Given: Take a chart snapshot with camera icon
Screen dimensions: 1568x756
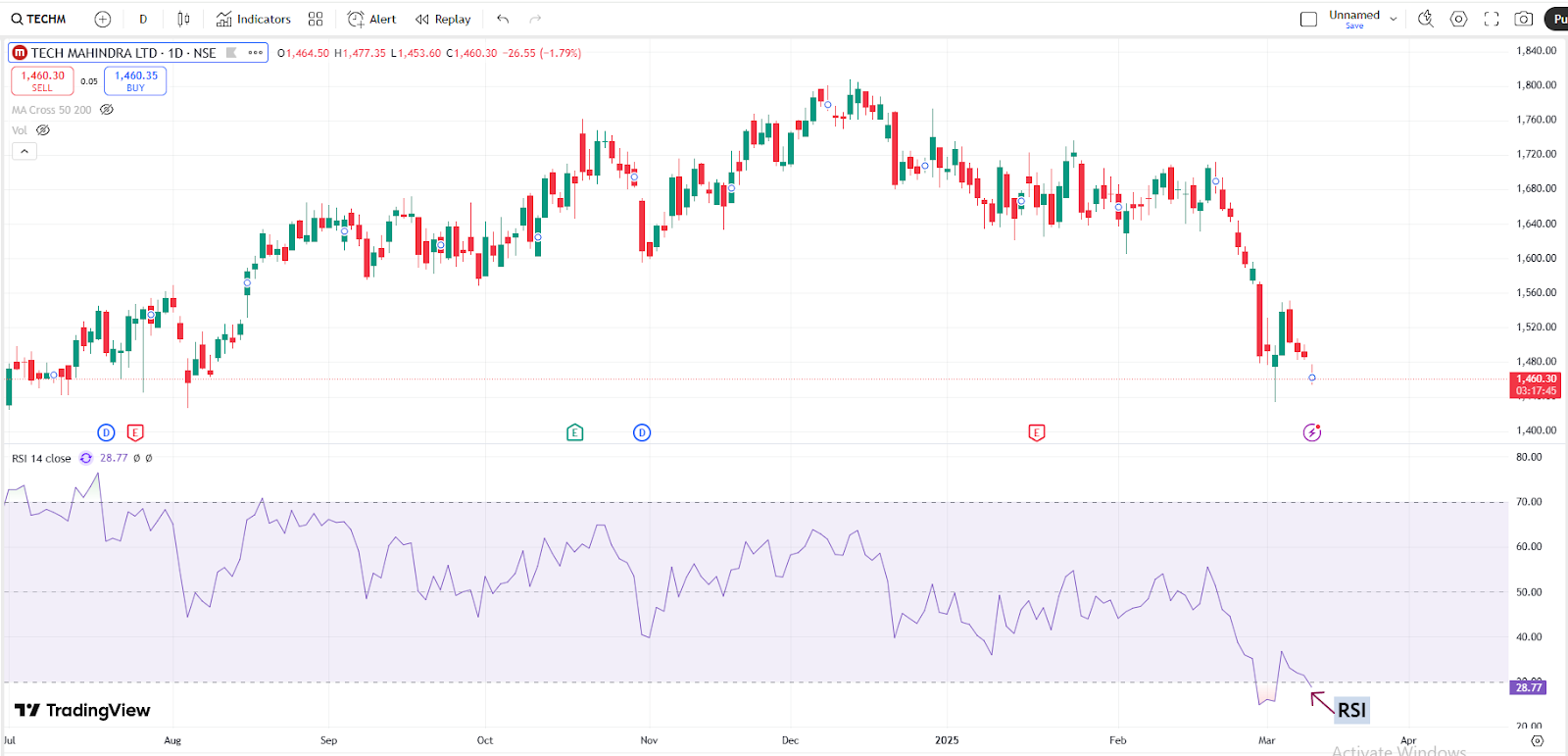Looking at the screenshot, I should pyautogui.click(x=1524, y=19).
